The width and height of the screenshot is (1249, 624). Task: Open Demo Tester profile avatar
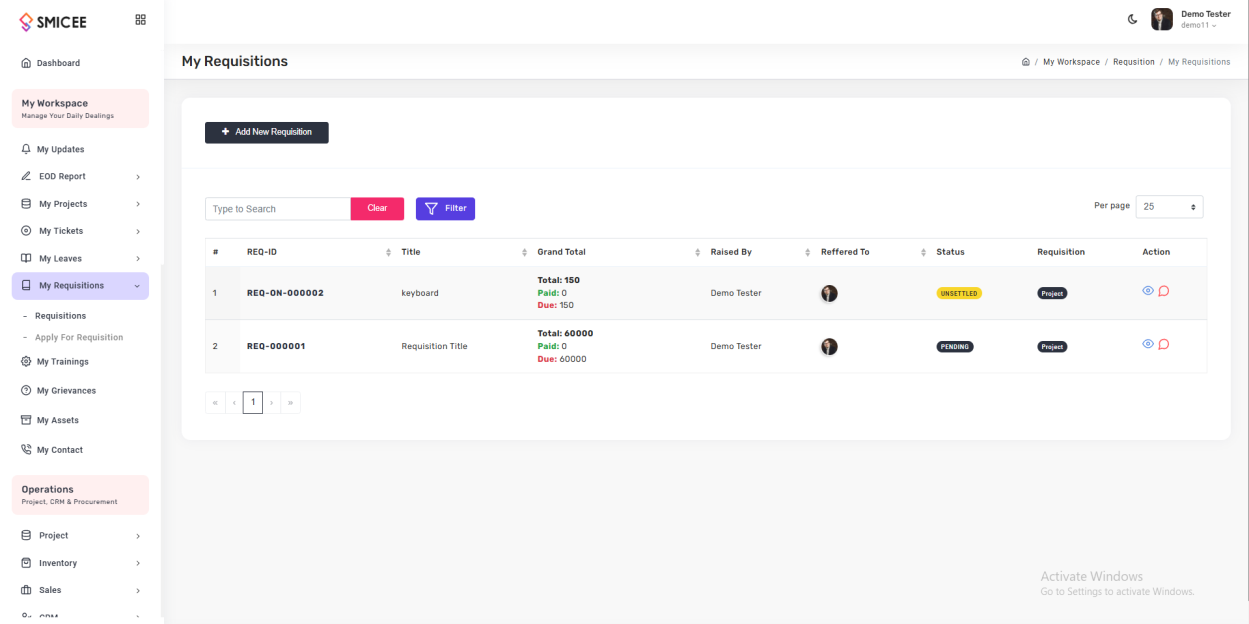(1161, 19)
